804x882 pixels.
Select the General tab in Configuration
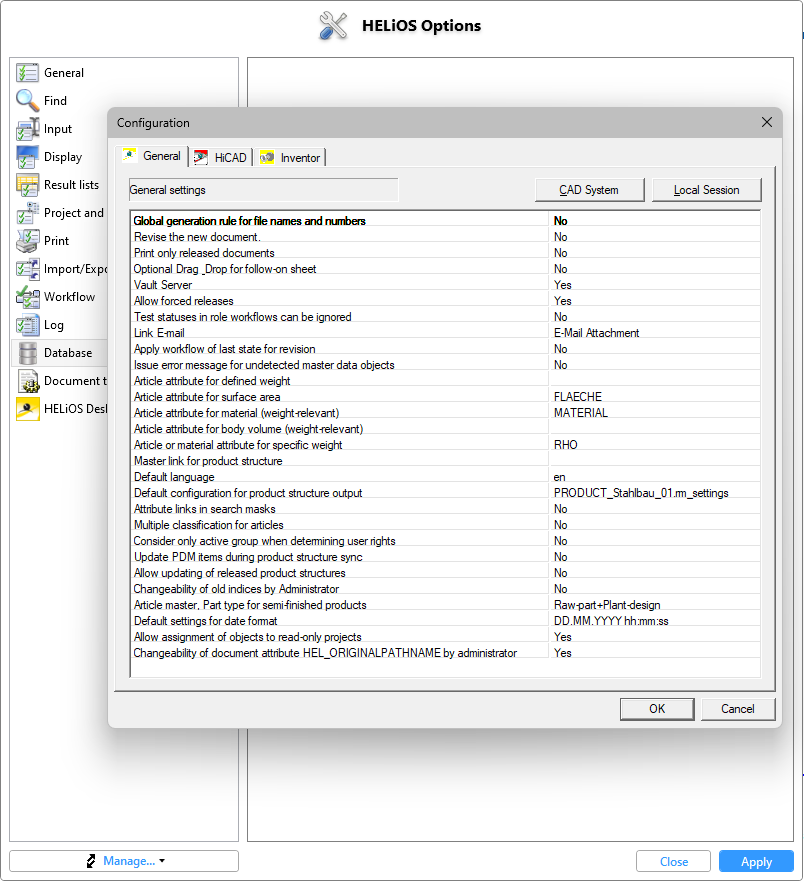pyautogui.click(x=152, y=156)
